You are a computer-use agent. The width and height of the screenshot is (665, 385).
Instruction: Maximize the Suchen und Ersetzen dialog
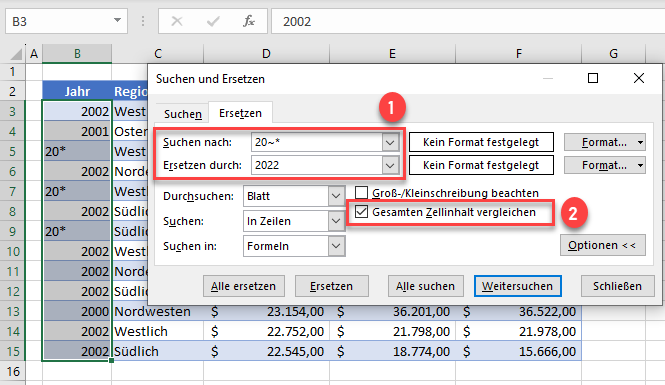click(x=593, y=78)
